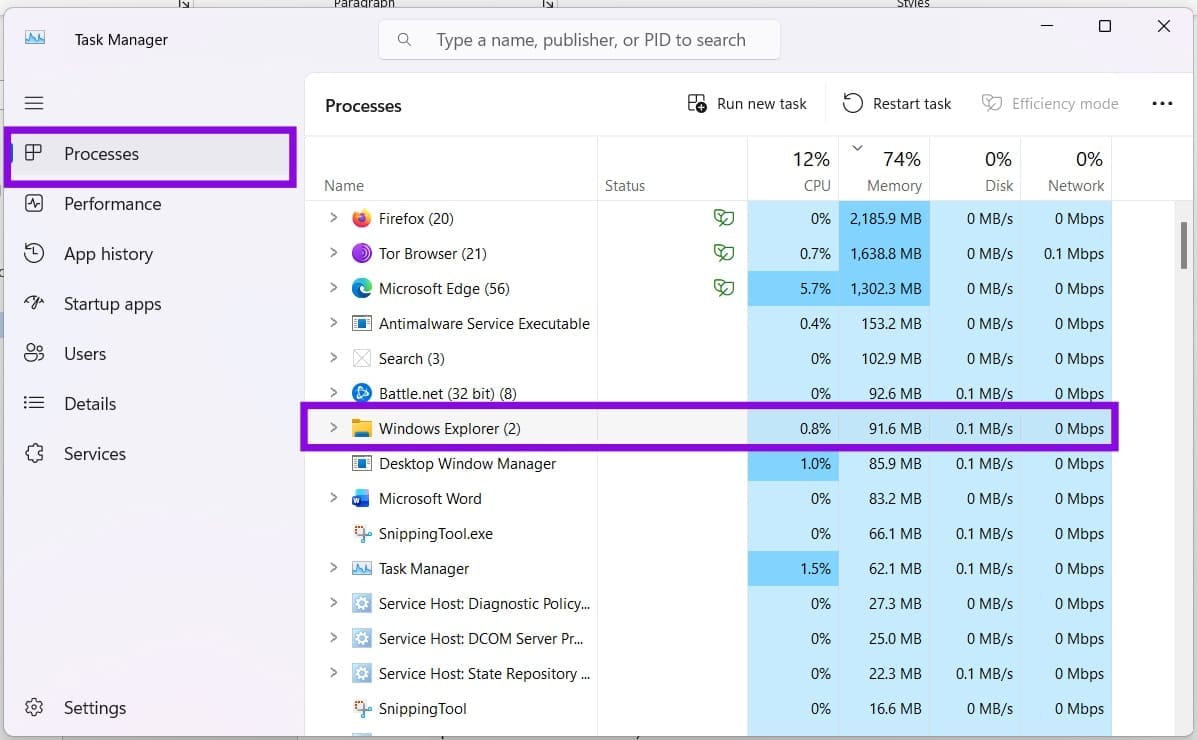Click Microsoft Edge efficiency mode leaf icon
Screen dimensions: 1197x740
(724, 288)
